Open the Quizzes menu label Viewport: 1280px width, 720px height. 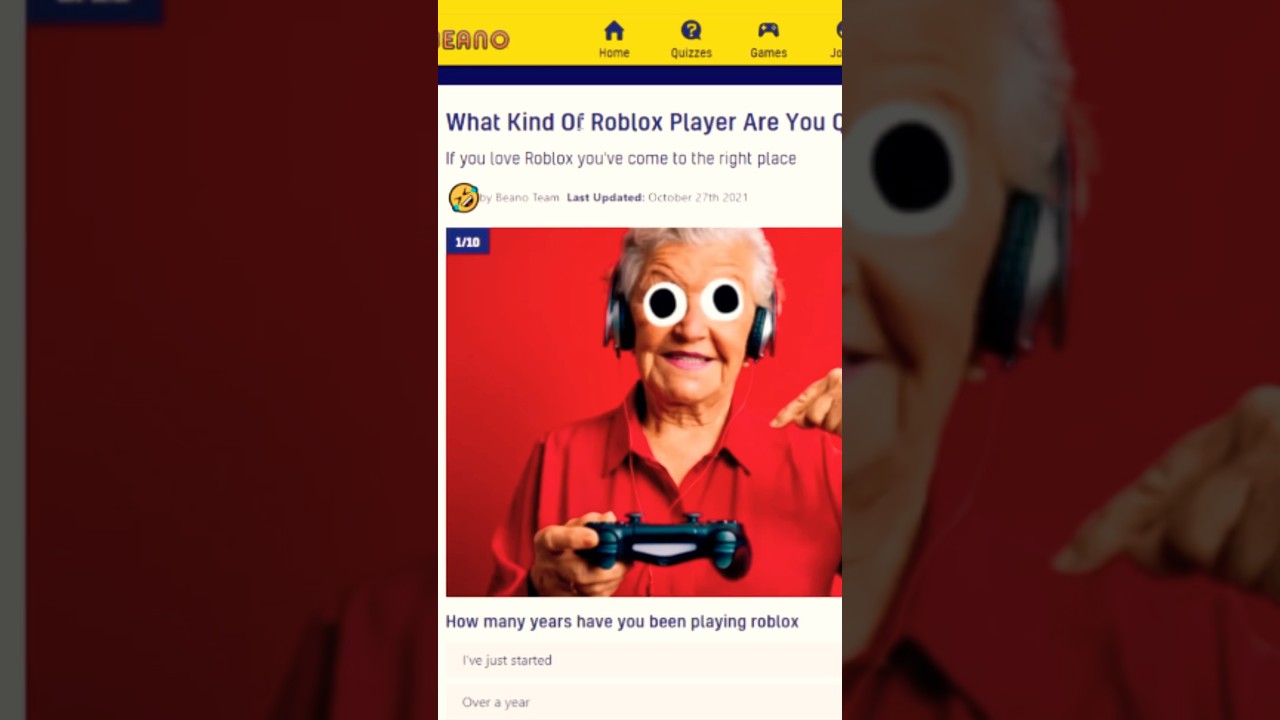(x=691, y=53)
